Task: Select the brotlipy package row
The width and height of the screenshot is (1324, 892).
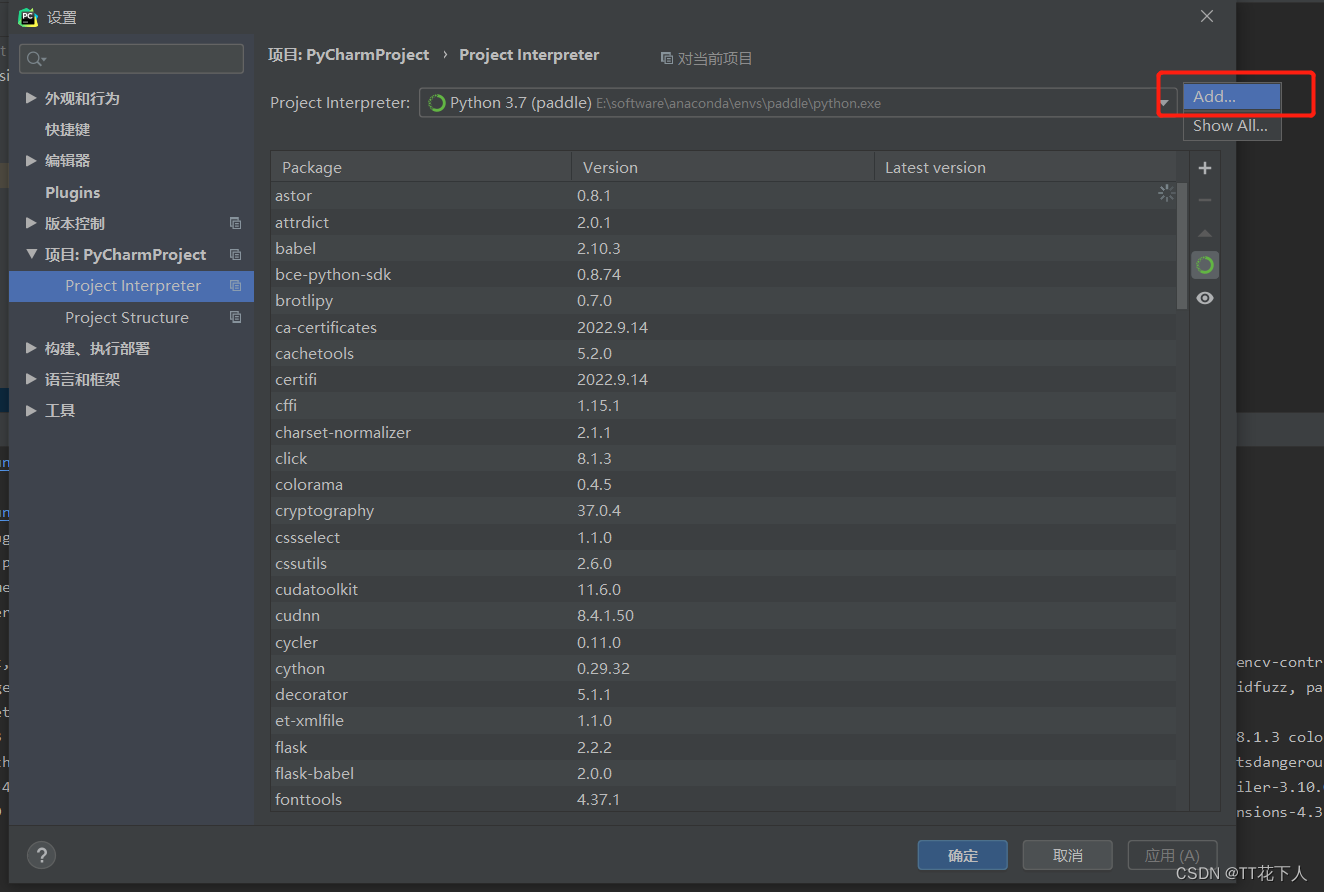Action: 723,300
